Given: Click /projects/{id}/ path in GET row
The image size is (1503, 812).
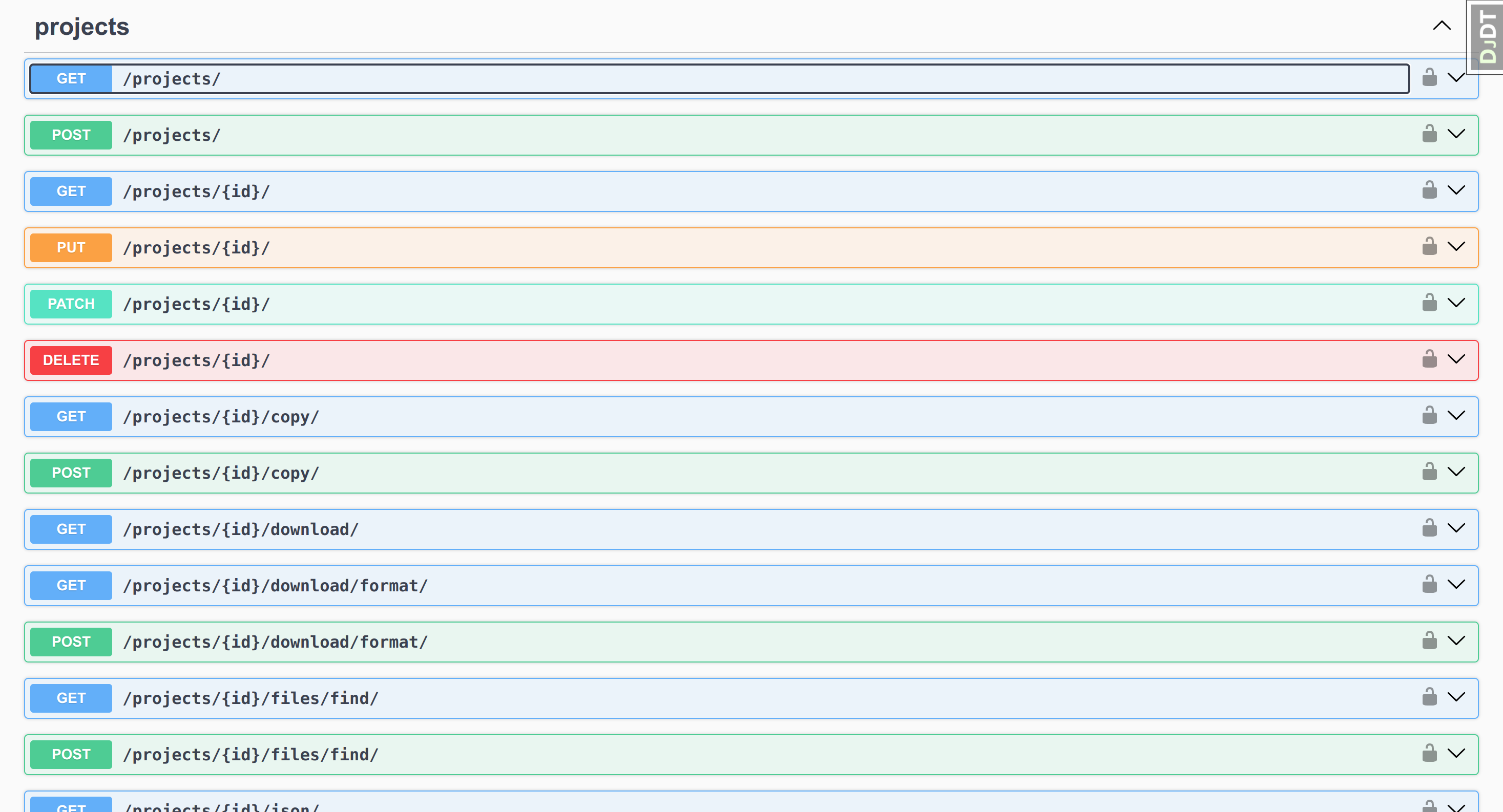Looking at the screenshot, I should pyautogui.click(x=196, y=191).
